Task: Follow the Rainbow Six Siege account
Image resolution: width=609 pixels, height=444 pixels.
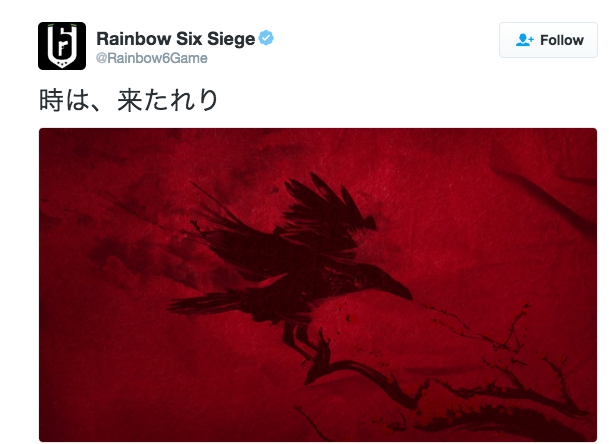Action: coord(548,40)
